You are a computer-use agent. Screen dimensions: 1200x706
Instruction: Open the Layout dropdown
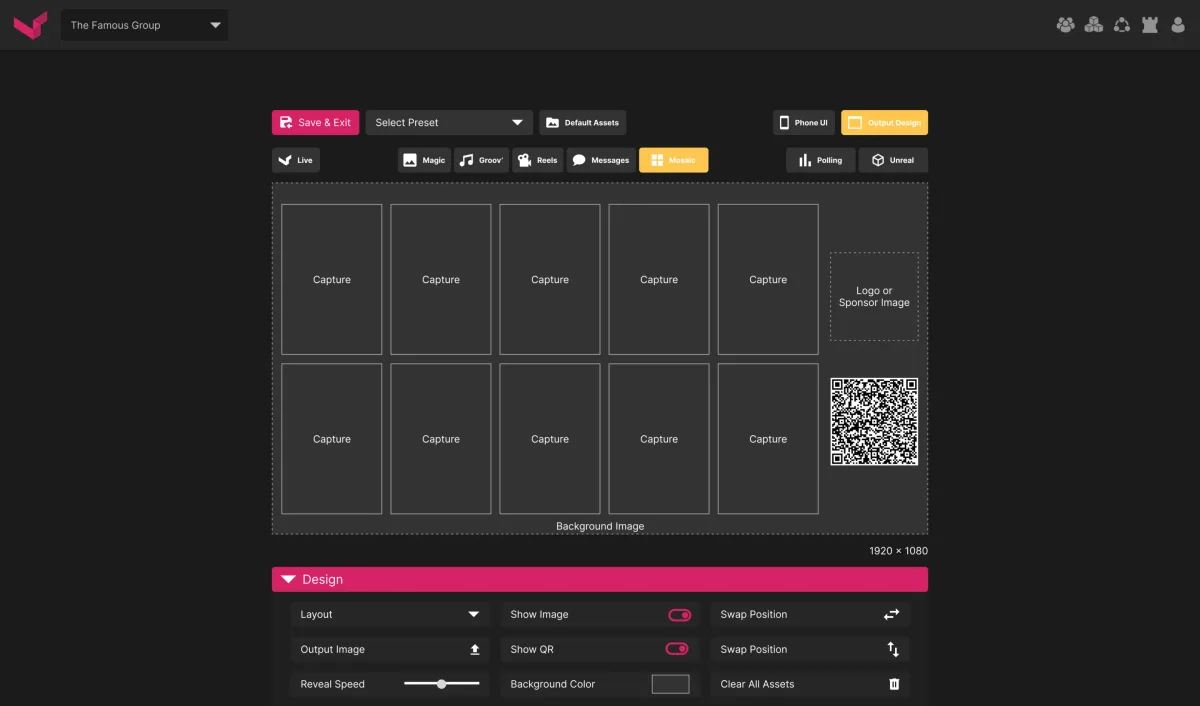pyautogui.click(x=390, y=614)
